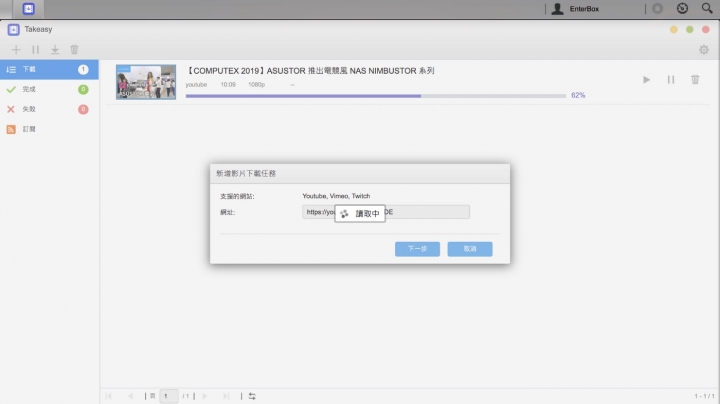This screenshot has width=720, height=404.
Task: Click the 網址 URL input field
Action: (x=386, y=212)
